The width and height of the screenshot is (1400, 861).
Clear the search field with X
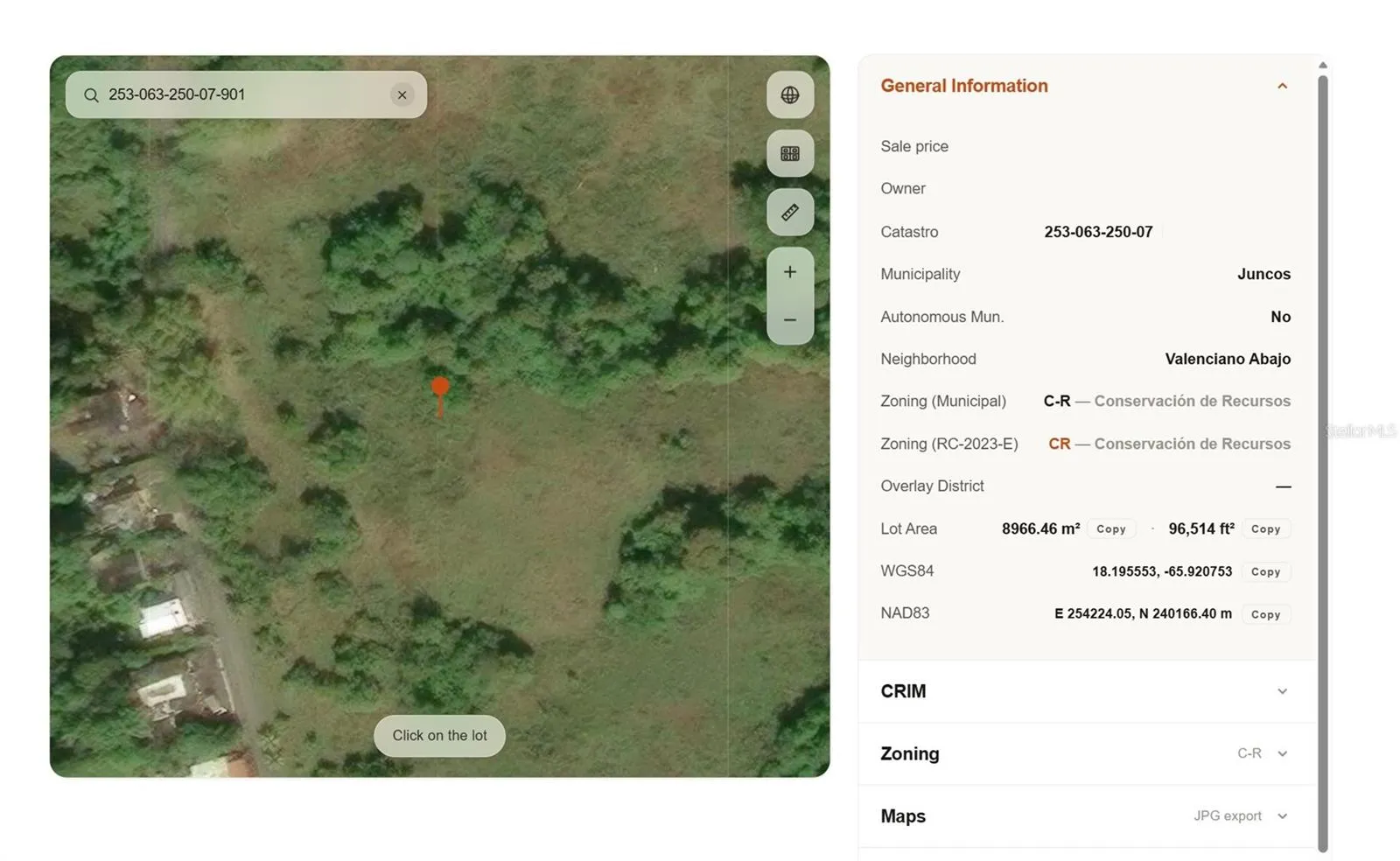click(x=402, y=94)
